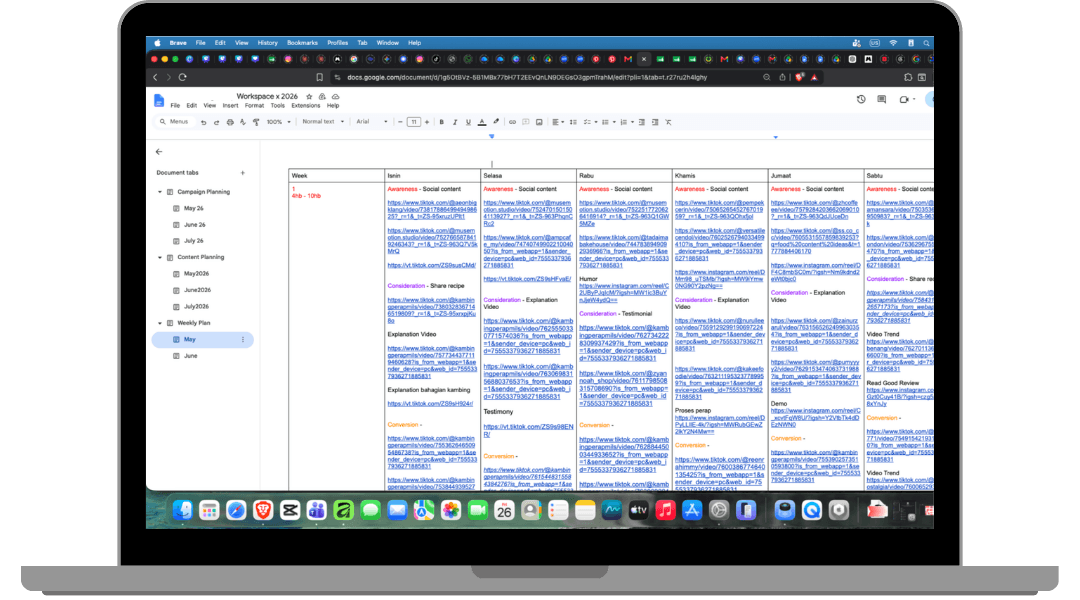
Task: Toggle underline formatting
Action: pyautogui.click(x=468, y=122)
